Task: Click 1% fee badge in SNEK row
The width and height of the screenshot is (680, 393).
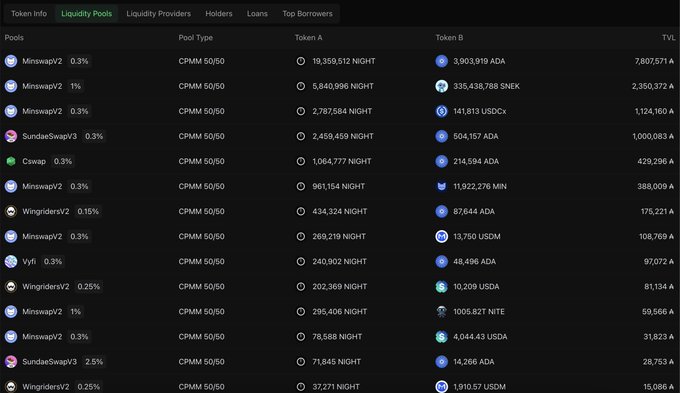Action: pos(75,86)
